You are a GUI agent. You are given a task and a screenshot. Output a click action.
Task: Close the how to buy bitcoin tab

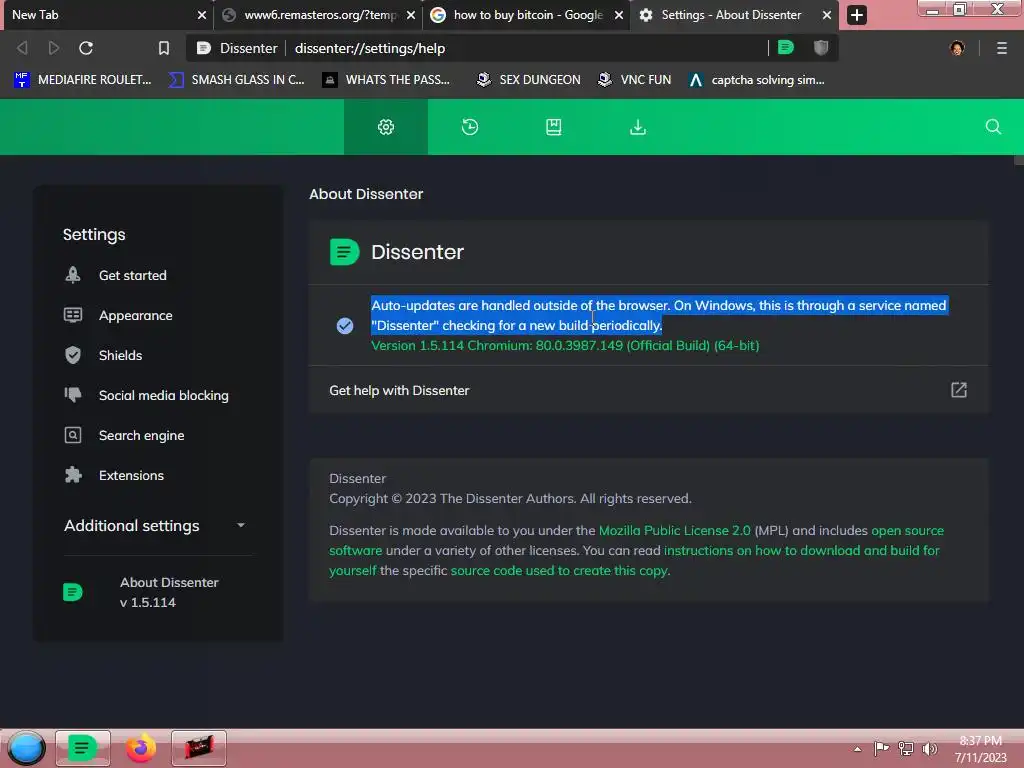pos(618,15)
